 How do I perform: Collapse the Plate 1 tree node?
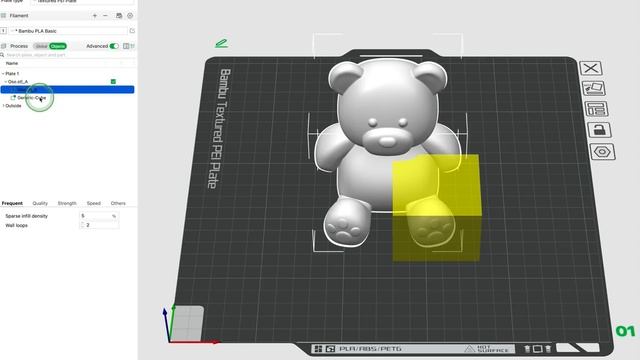point(3,73)
